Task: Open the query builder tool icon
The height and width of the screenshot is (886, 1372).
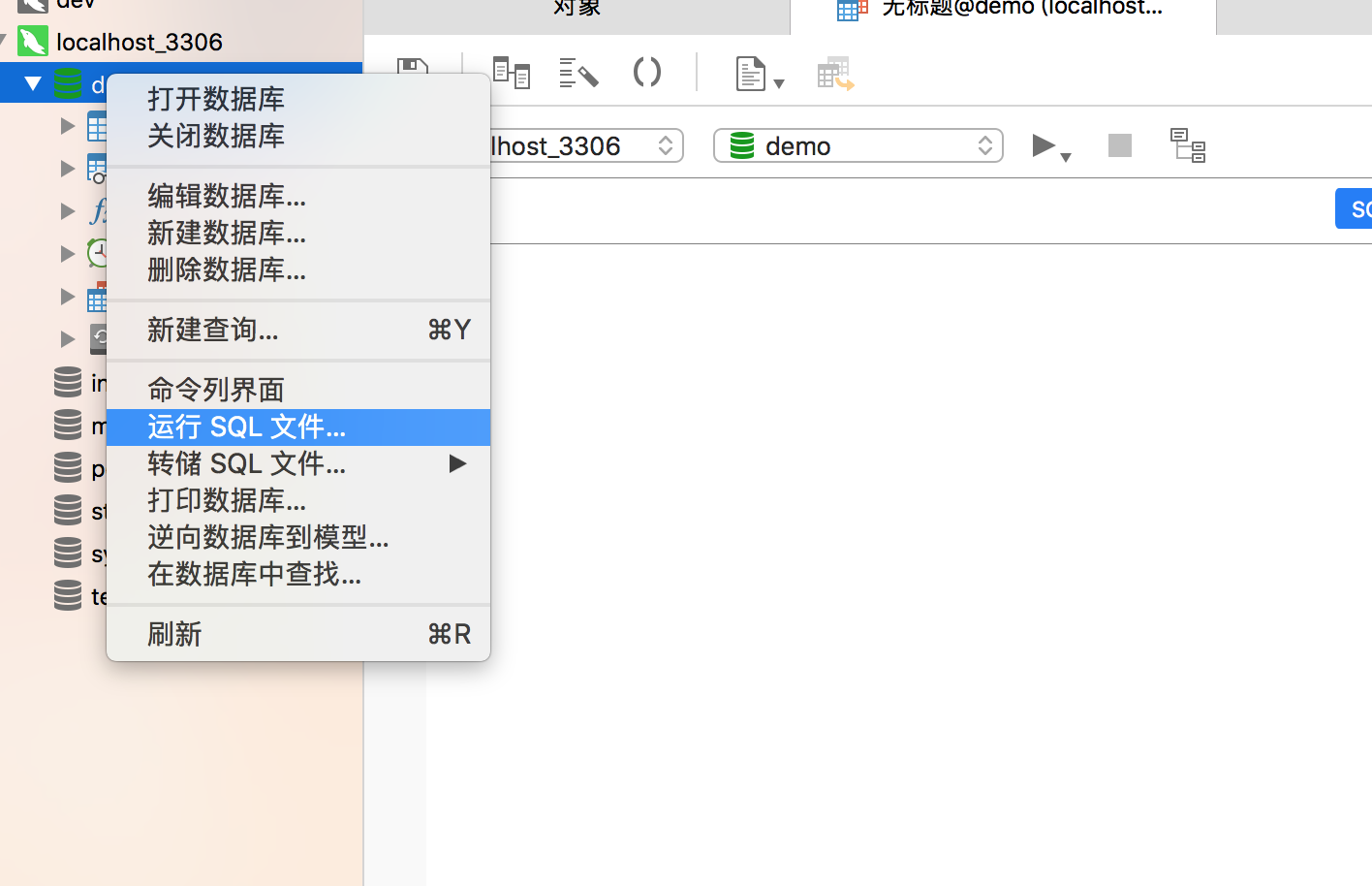Action: 512,73
